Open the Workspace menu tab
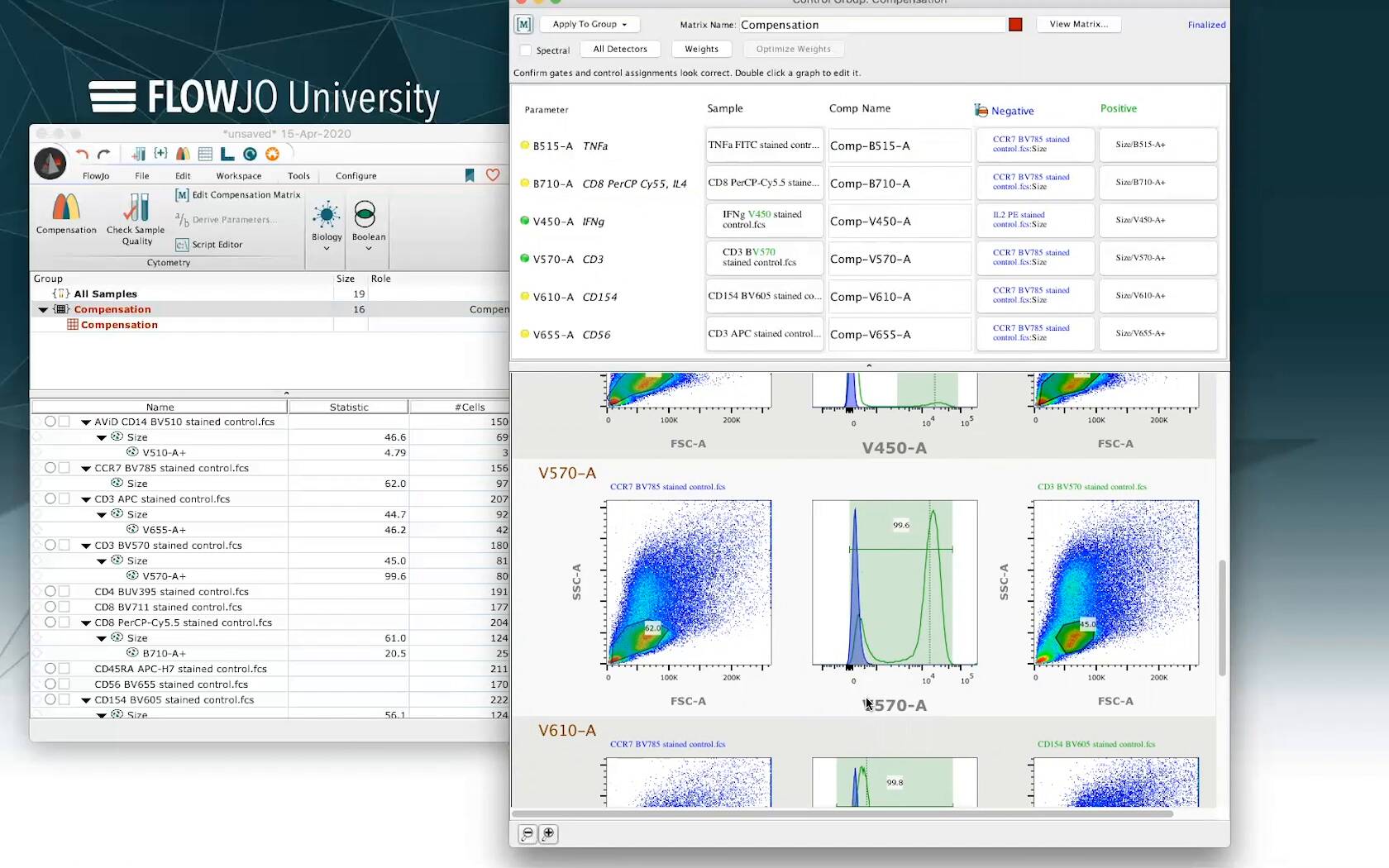 tap(239, 176)
